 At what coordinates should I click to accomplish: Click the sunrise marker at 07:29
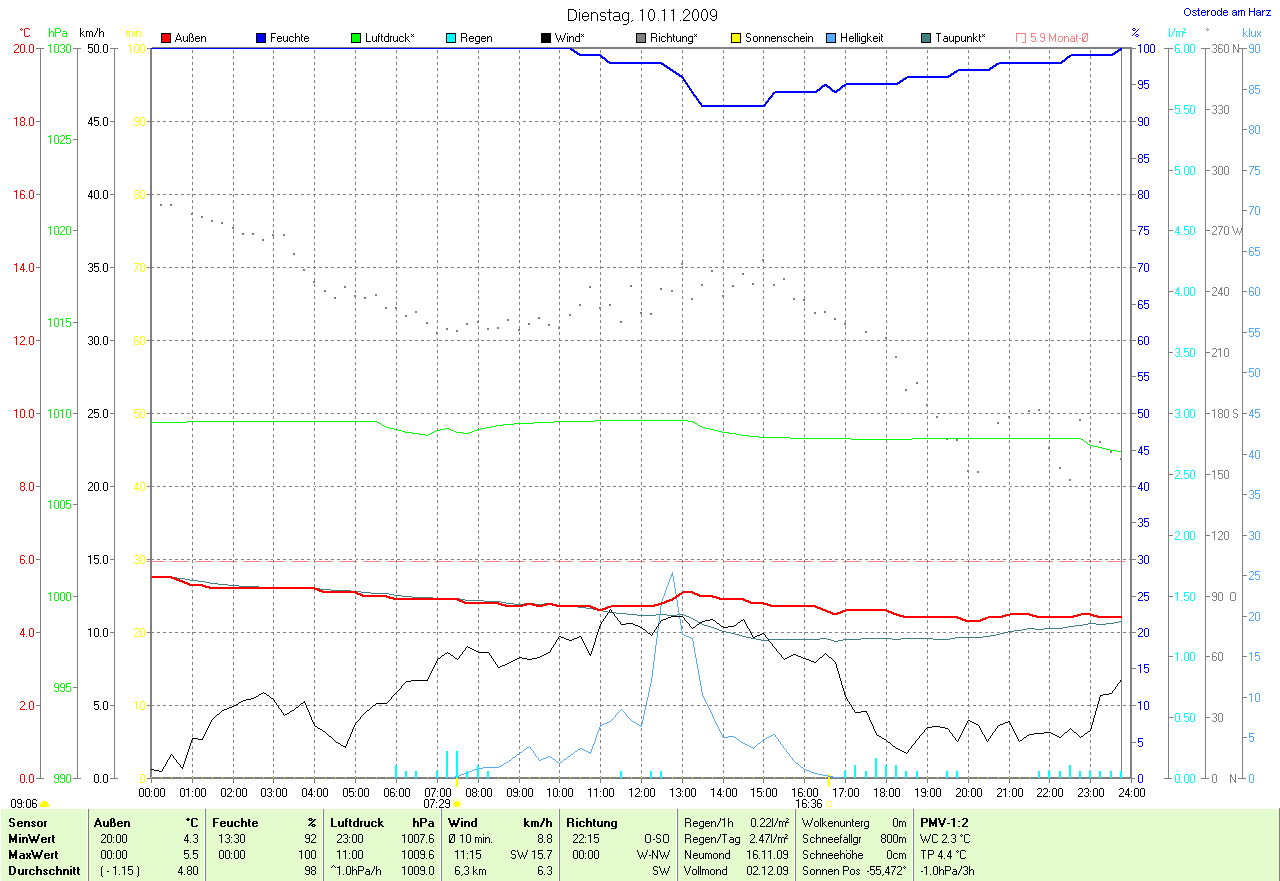(x=457, y=803)
